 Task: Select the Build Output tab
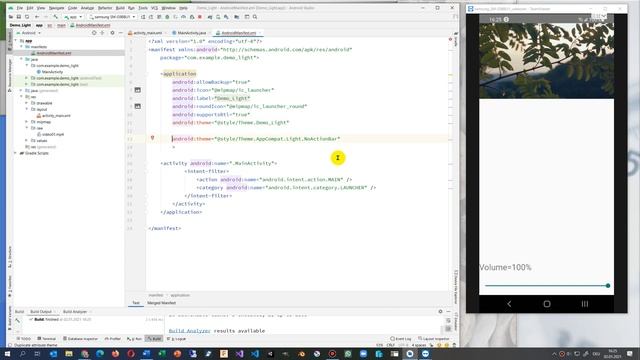point(41,311)
